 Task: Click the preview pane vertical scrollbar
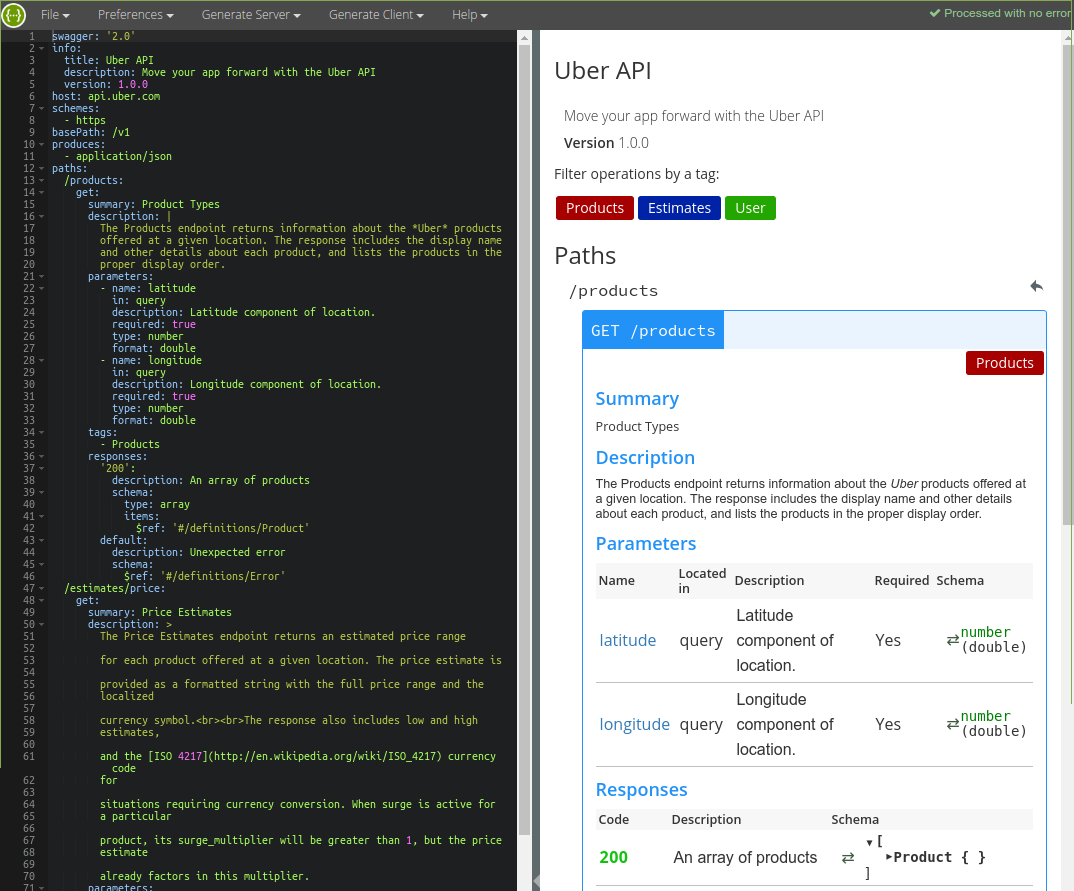[x=1067, y=300]
